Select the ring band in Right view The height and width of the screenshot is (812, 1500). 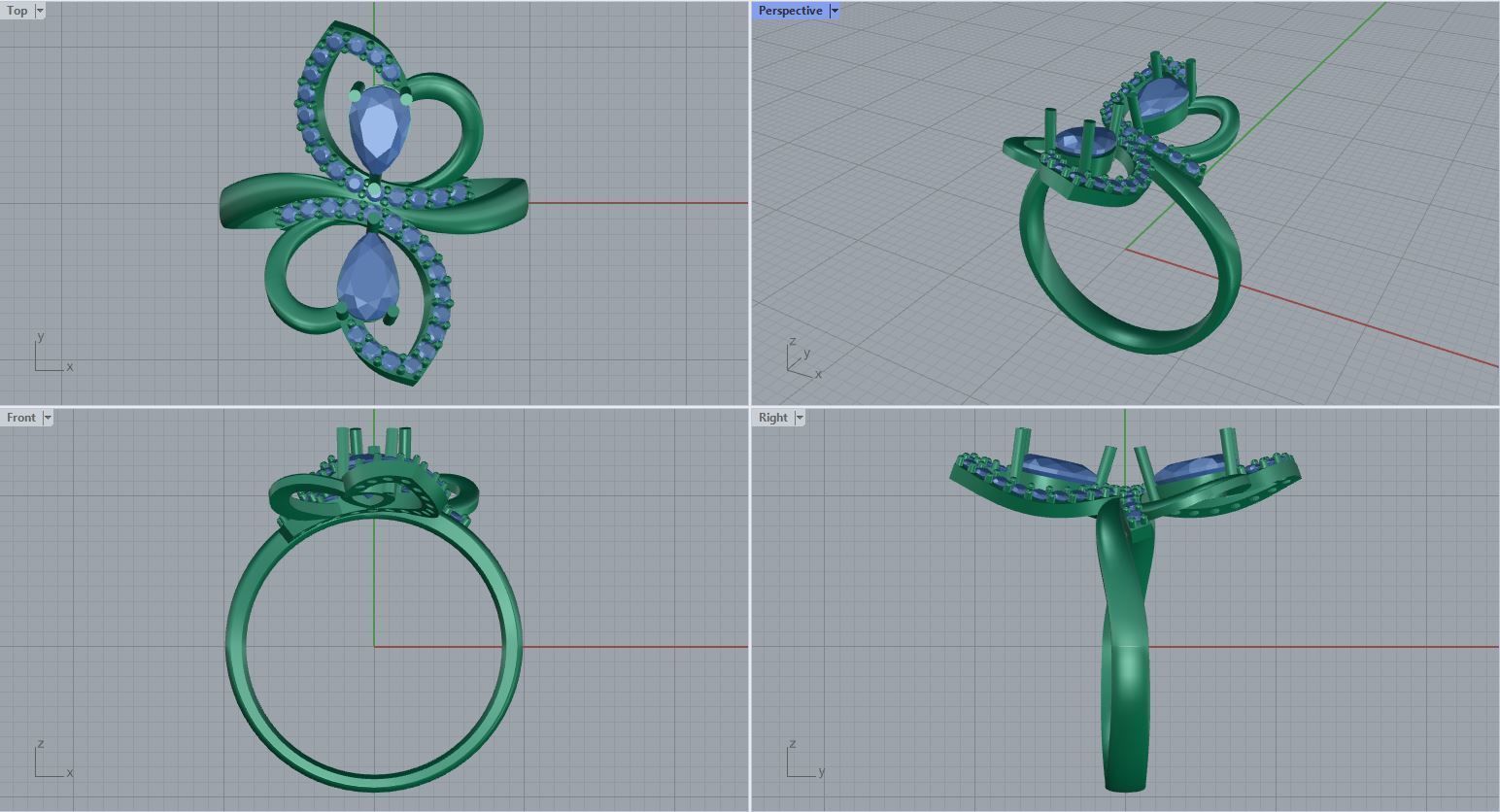1126,670
